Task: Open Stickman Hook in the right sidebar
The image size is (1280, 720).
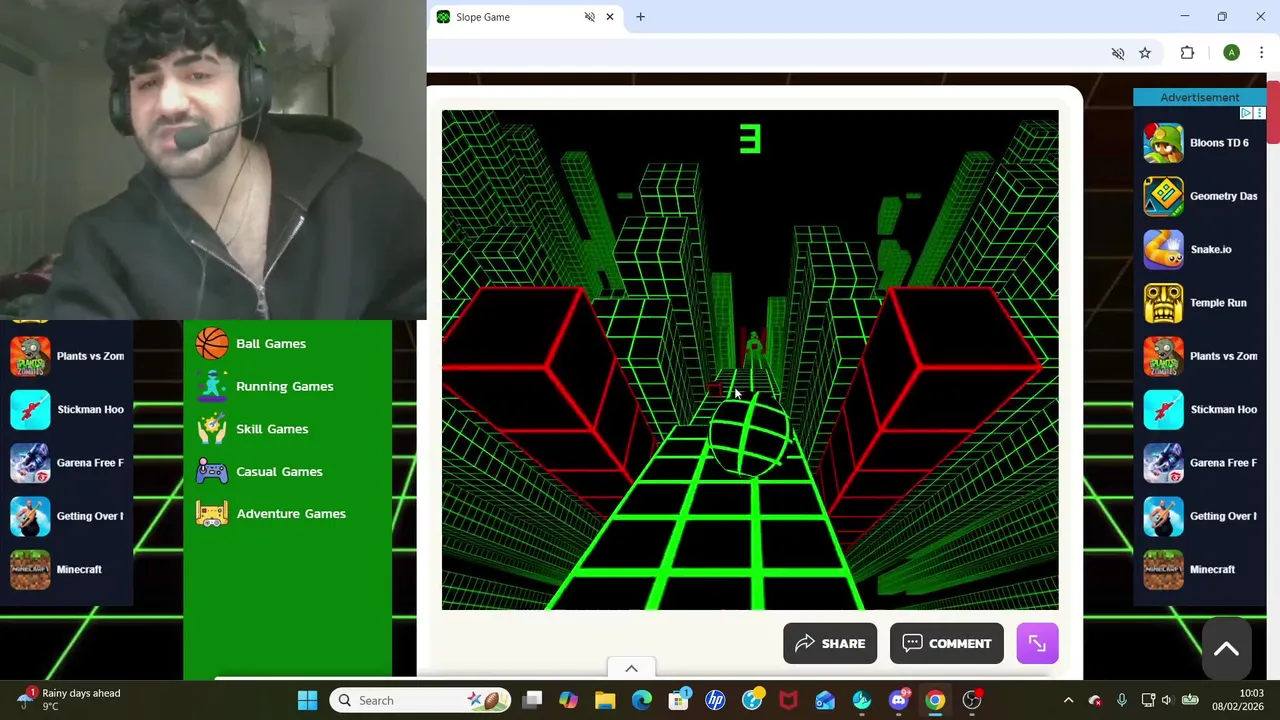Action: [x=1199, y=409]
